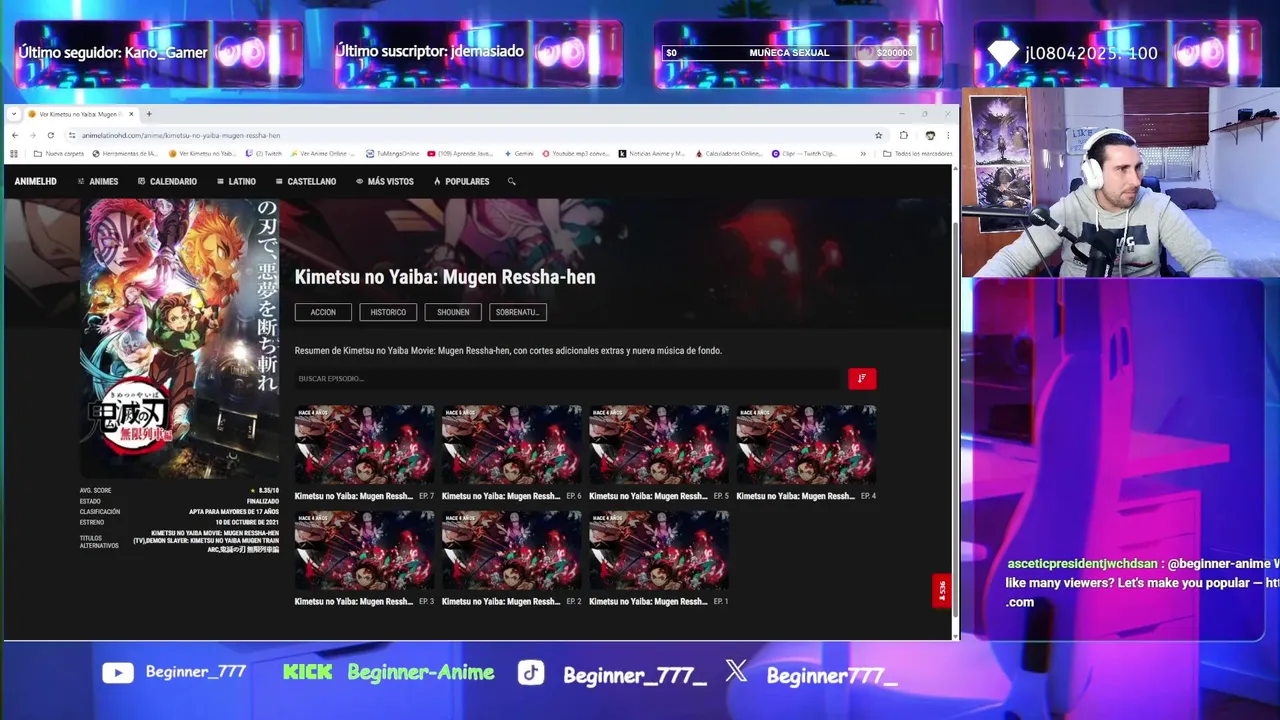Open the Episode 6 thumbnail
Screen dimensions: 1280x720
511,445
